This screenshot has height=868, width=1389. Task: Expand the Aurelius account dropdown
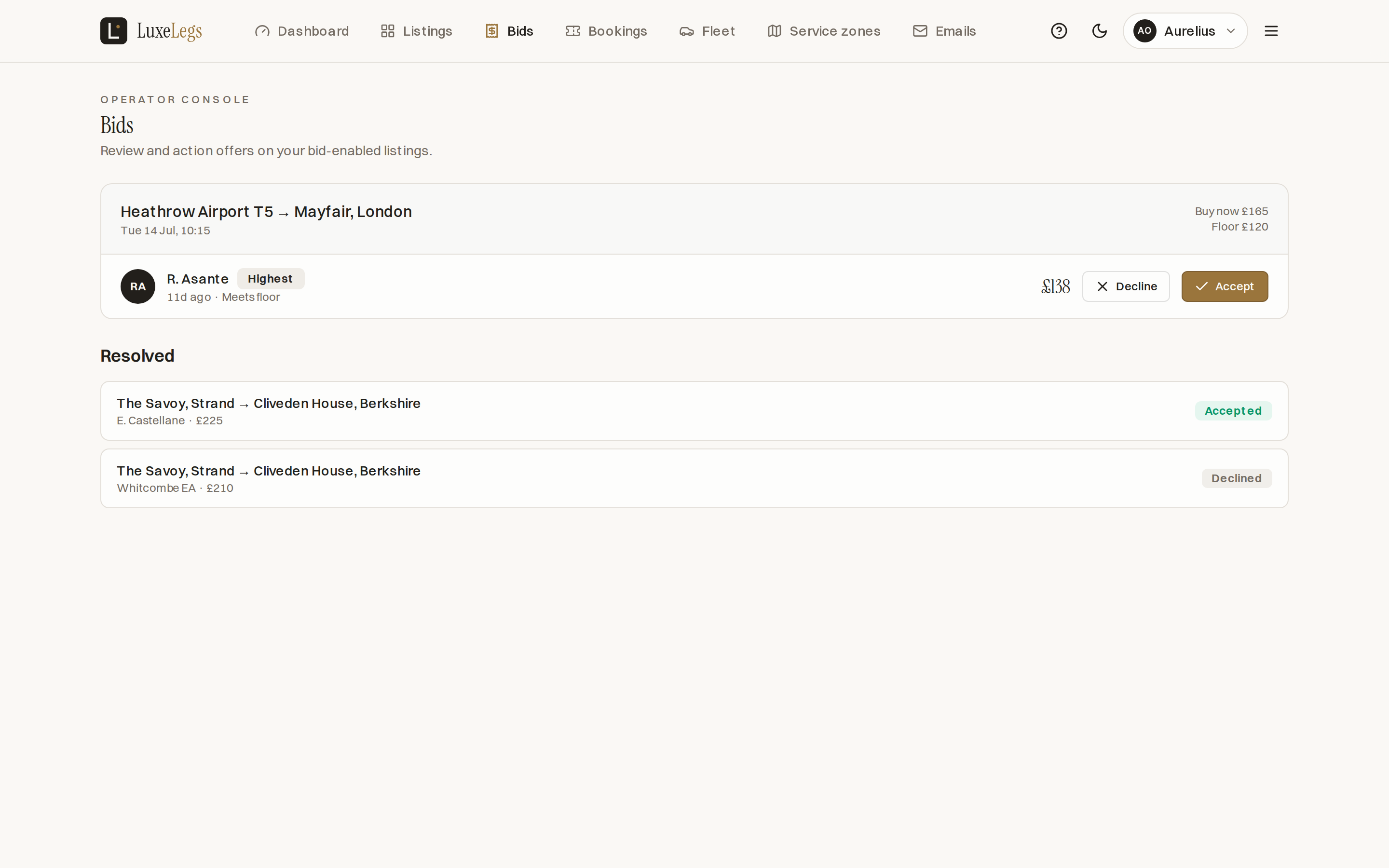1185,31
